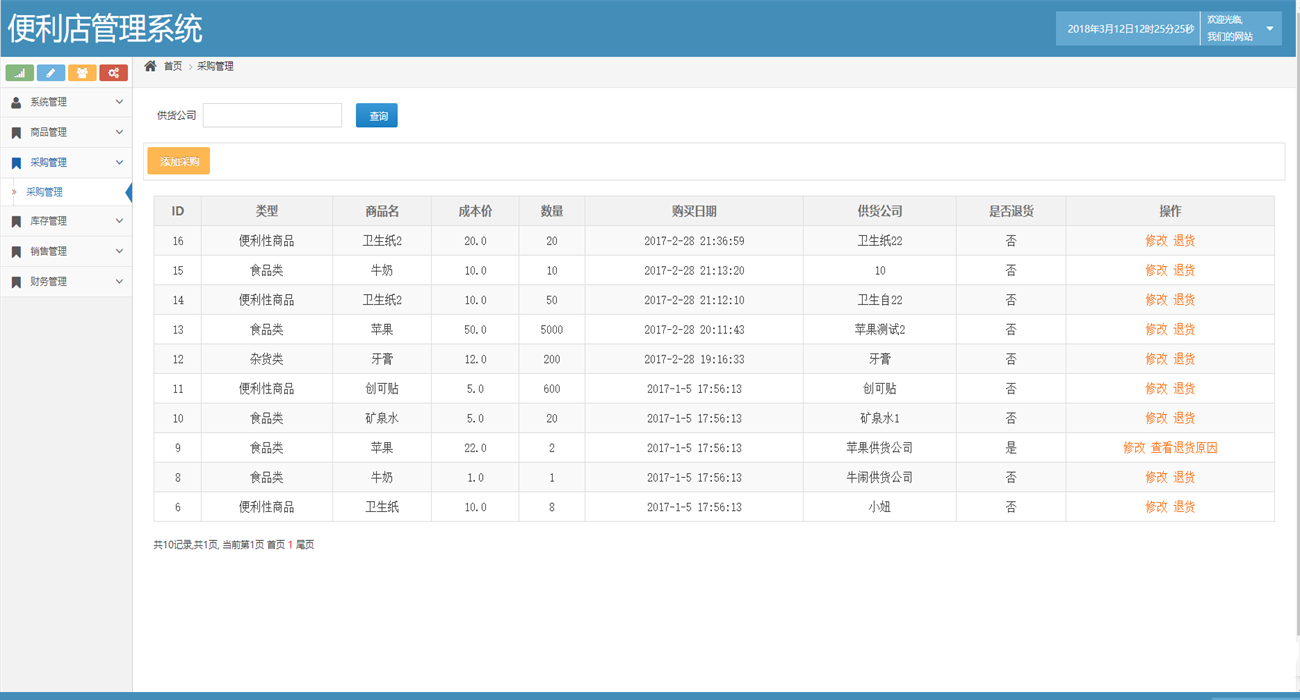Click 修改 for purchase ID 15
Image resolution: width=1300 pixels, height=700 pixels.
(x=1156, y=270)
